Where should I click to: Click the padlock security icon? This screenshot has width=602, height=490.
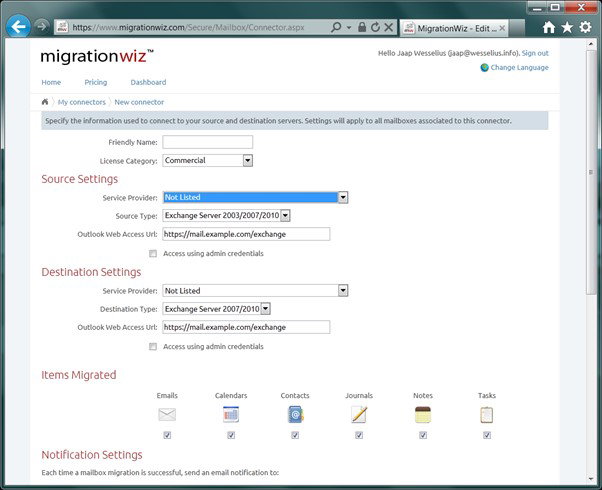pyautogui.click(x=362, y=27)
